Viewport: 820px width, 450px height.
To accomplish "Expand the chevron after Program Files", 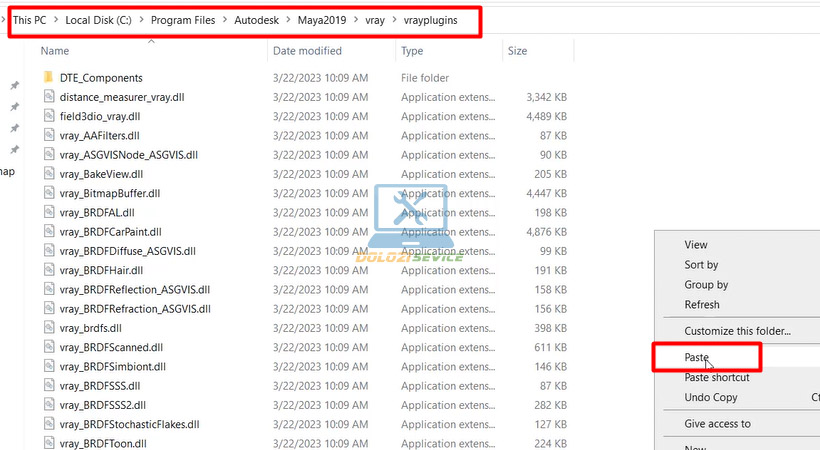I will click(225, 20).
